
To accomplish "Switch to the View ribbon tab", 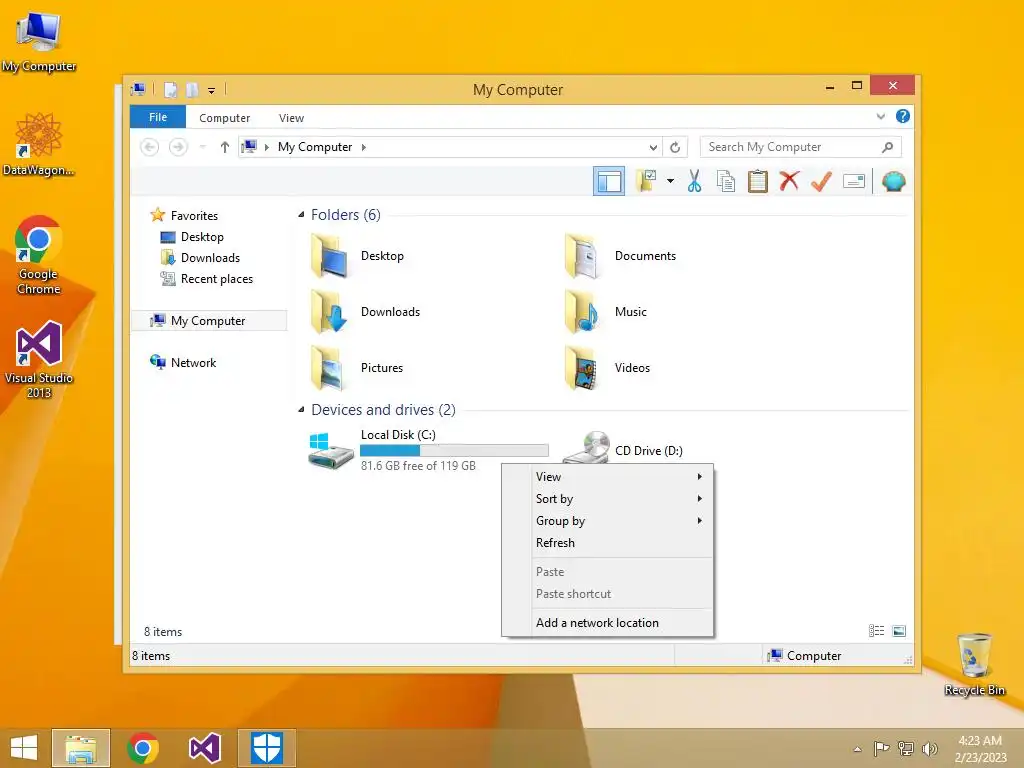I will 291,118.
